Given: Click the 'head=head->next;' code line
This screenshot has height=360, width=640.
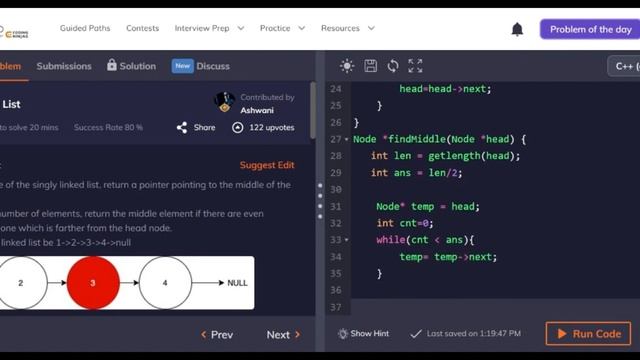Looking at the screenshot, I should 445,89.
